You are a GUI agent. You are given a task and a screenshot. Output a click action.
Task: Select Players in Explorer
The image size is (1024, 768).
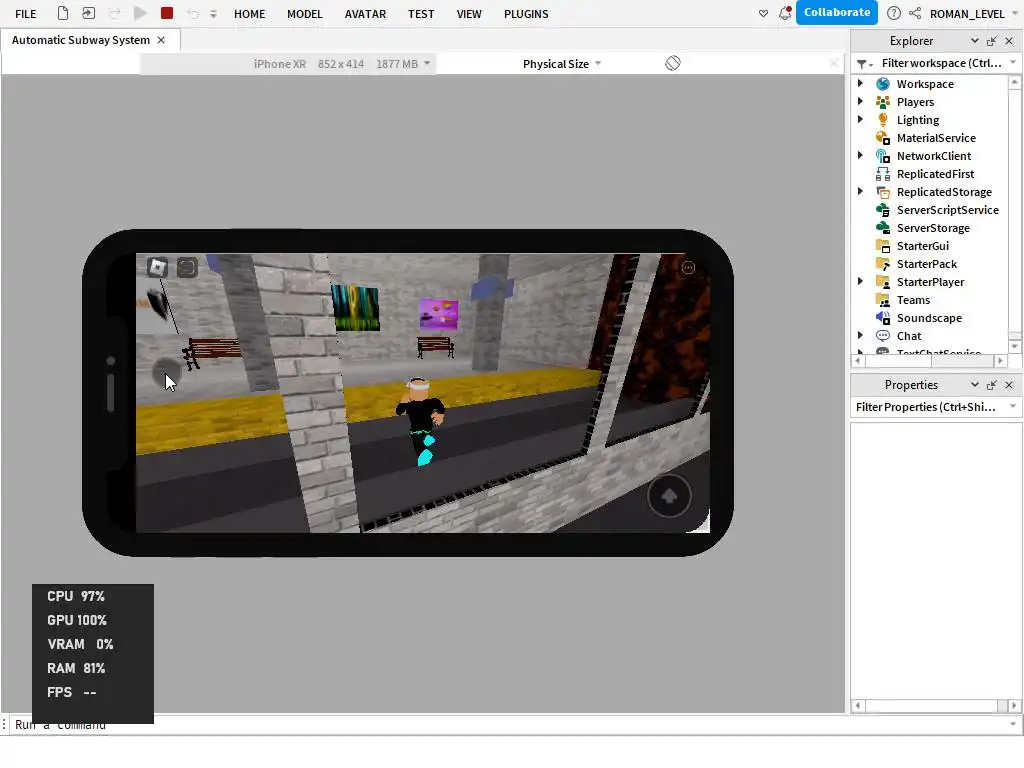(914, 102)
